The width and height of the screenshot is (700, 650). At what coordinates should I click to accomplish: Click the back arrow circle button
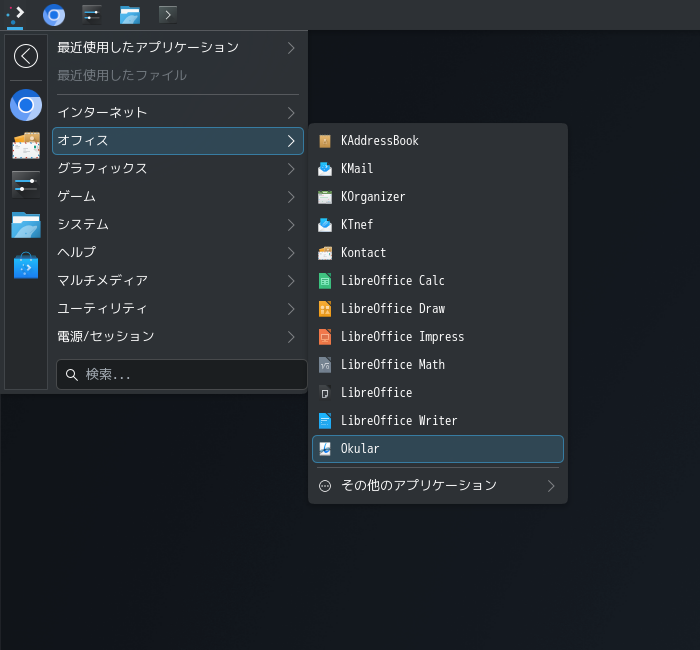tap(26, 56)
